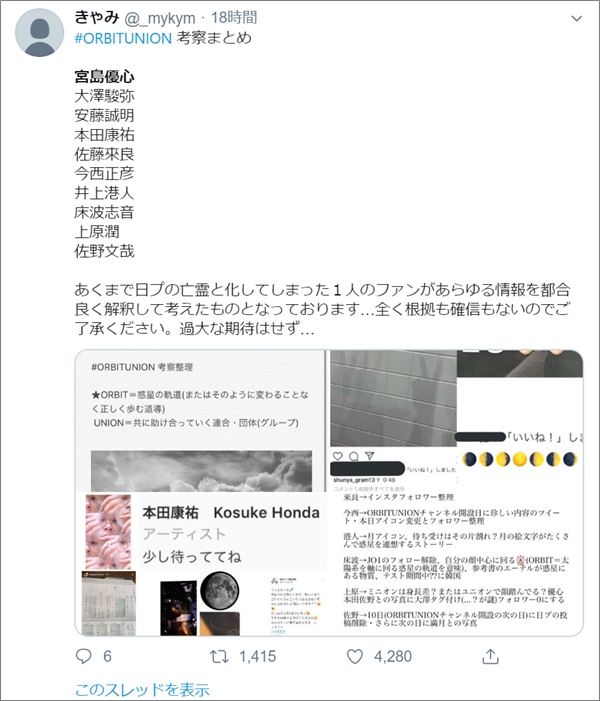600x701 pixels.
Task: Open the #ORBITUNION hashtag link
Action: [x=123, y=38]
